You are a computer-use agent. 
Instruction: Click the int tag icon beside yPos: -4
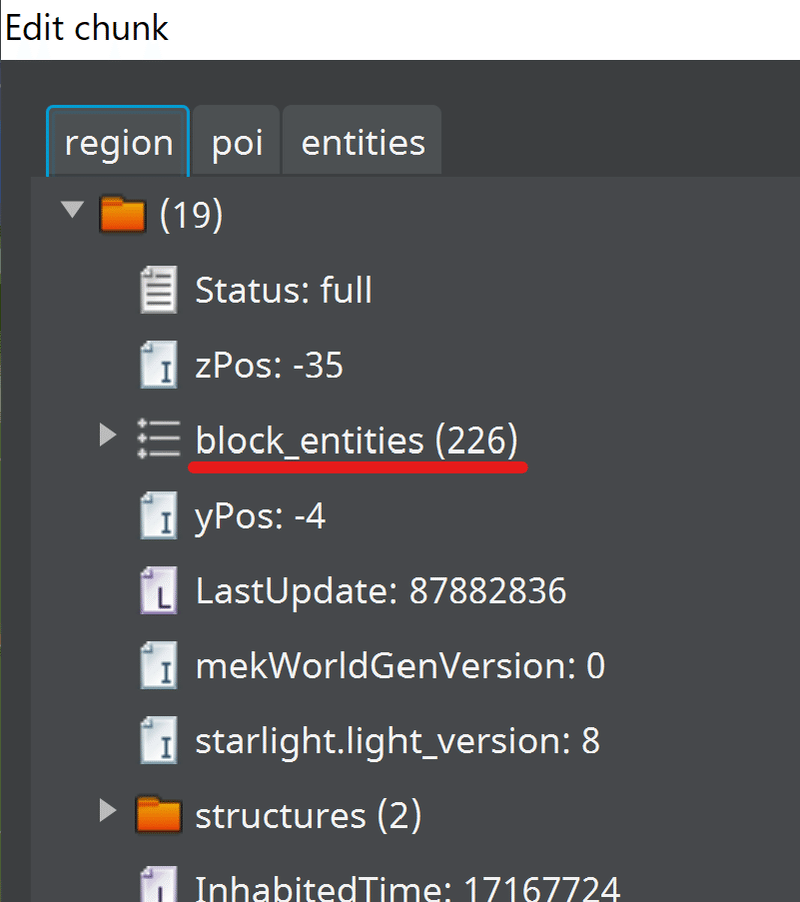[x=160, y=515]
